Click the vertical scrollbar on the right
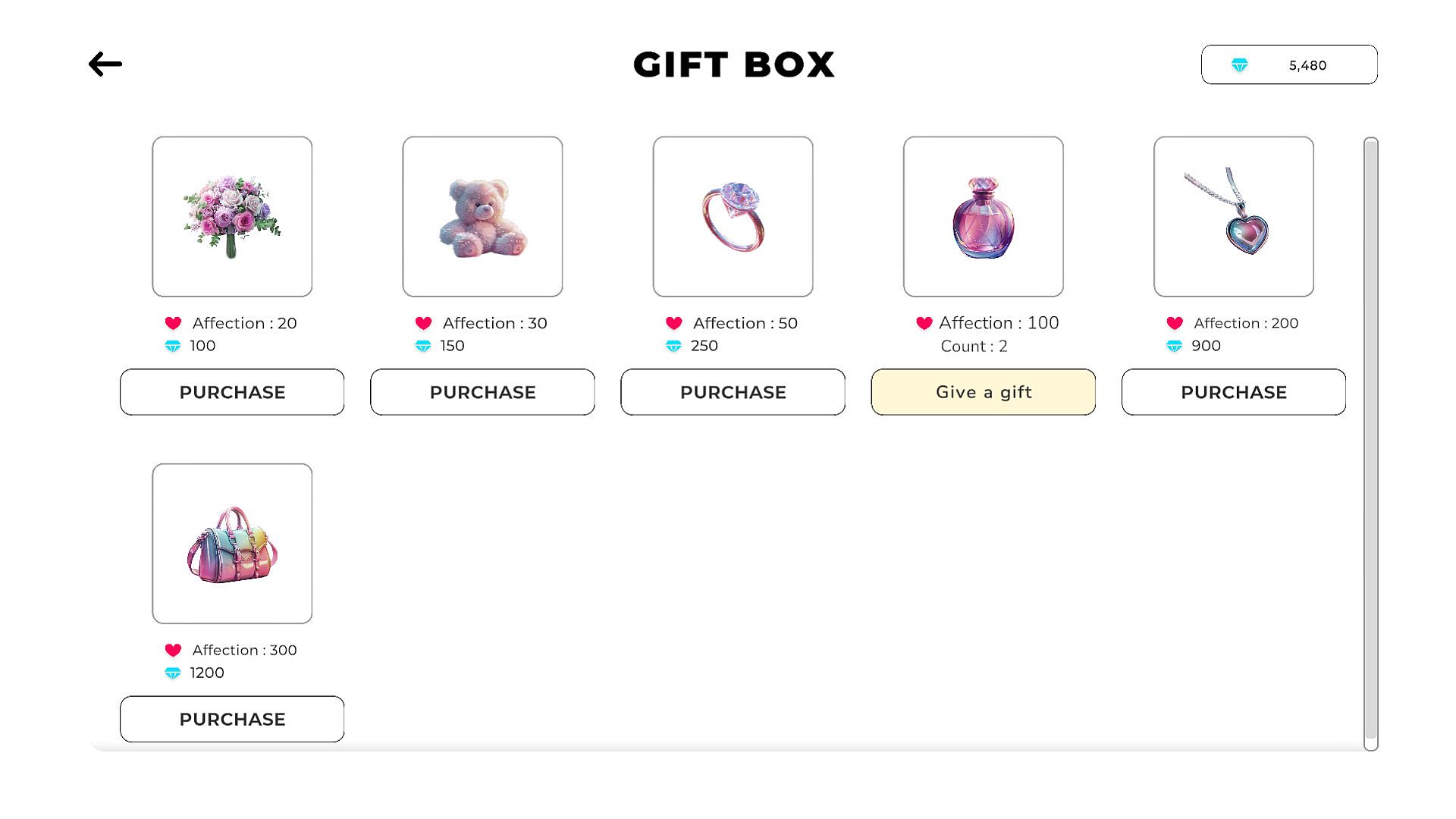The height and width of the screenshot is (819, 1456). coord(1370,440)
